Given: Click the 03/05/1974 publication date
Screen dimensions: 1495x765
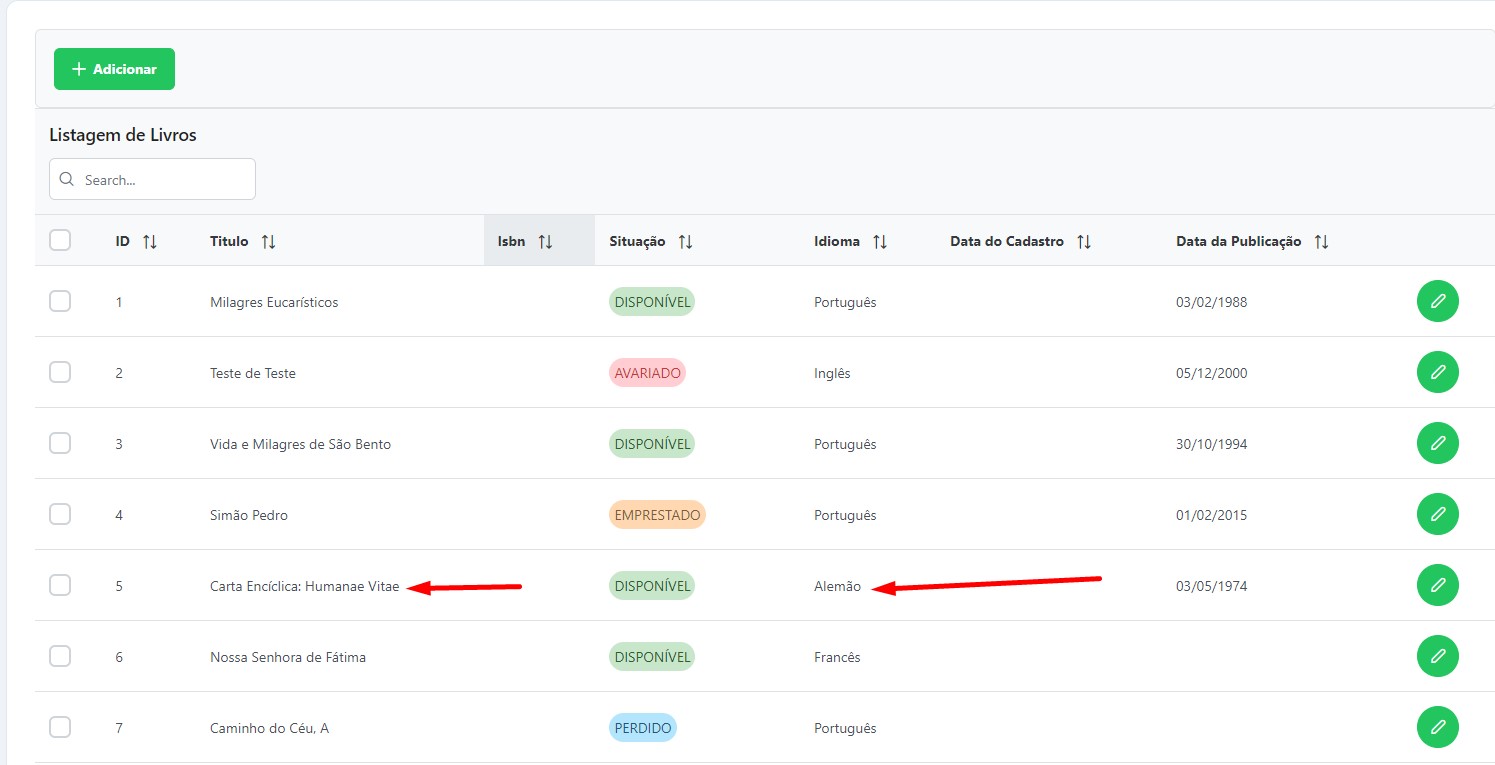Looking at the screenshot, I should pyautogui.click(x=1211, y=586).
